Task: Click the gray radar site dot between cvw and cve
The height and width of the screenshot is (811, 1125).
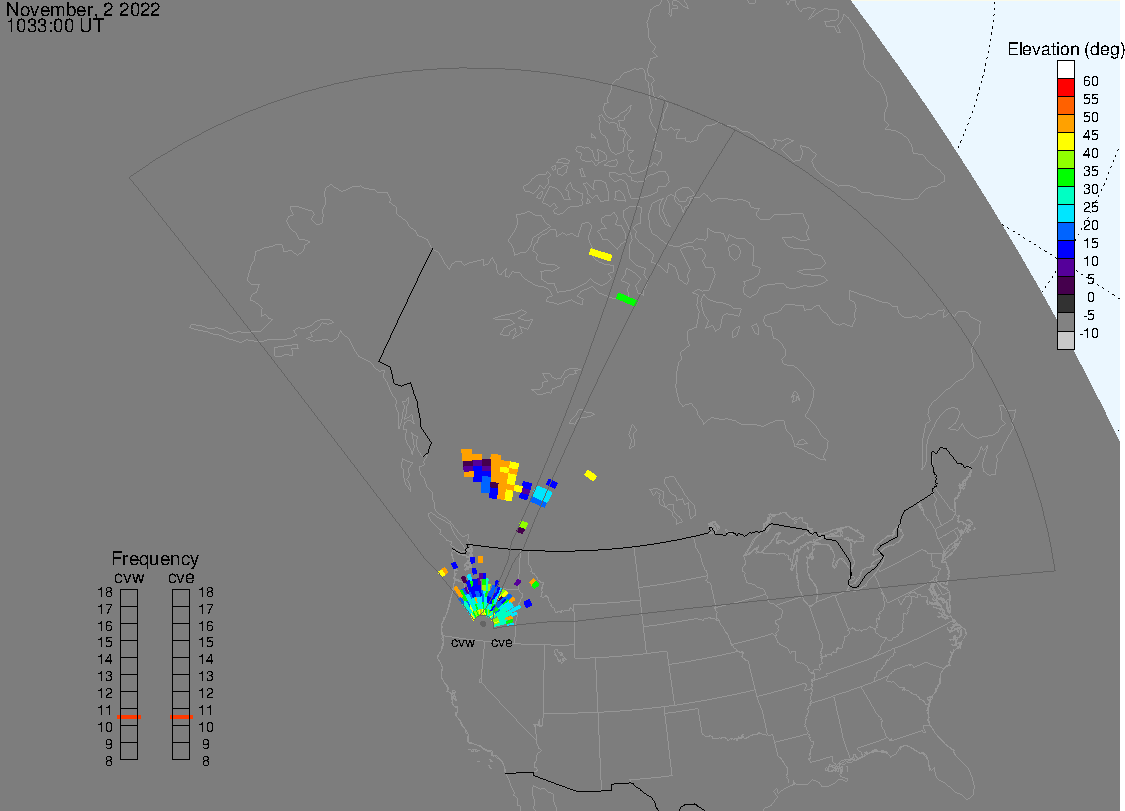Action: [483, 624]
